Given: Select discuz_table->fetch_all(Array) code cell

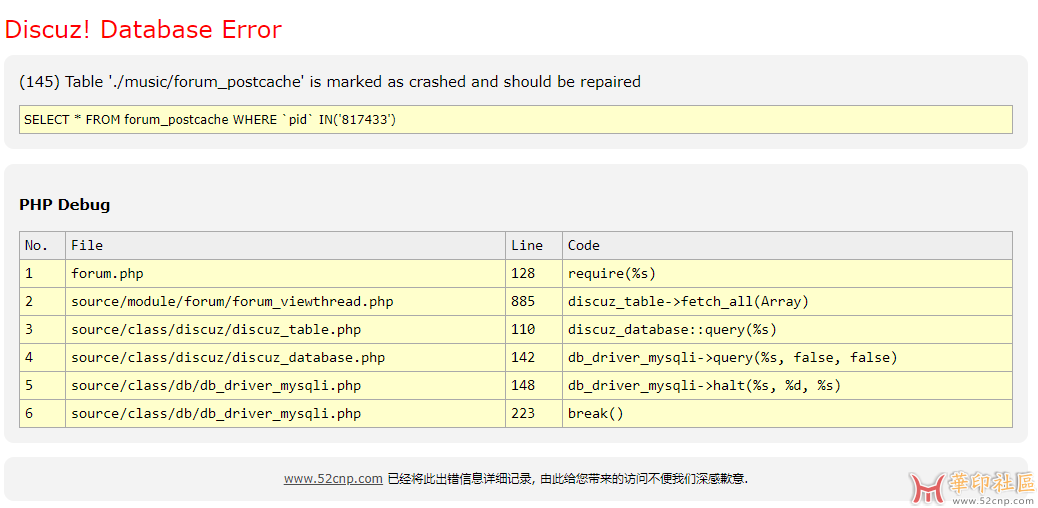Looking at the screenshot, I should point(788,301).
